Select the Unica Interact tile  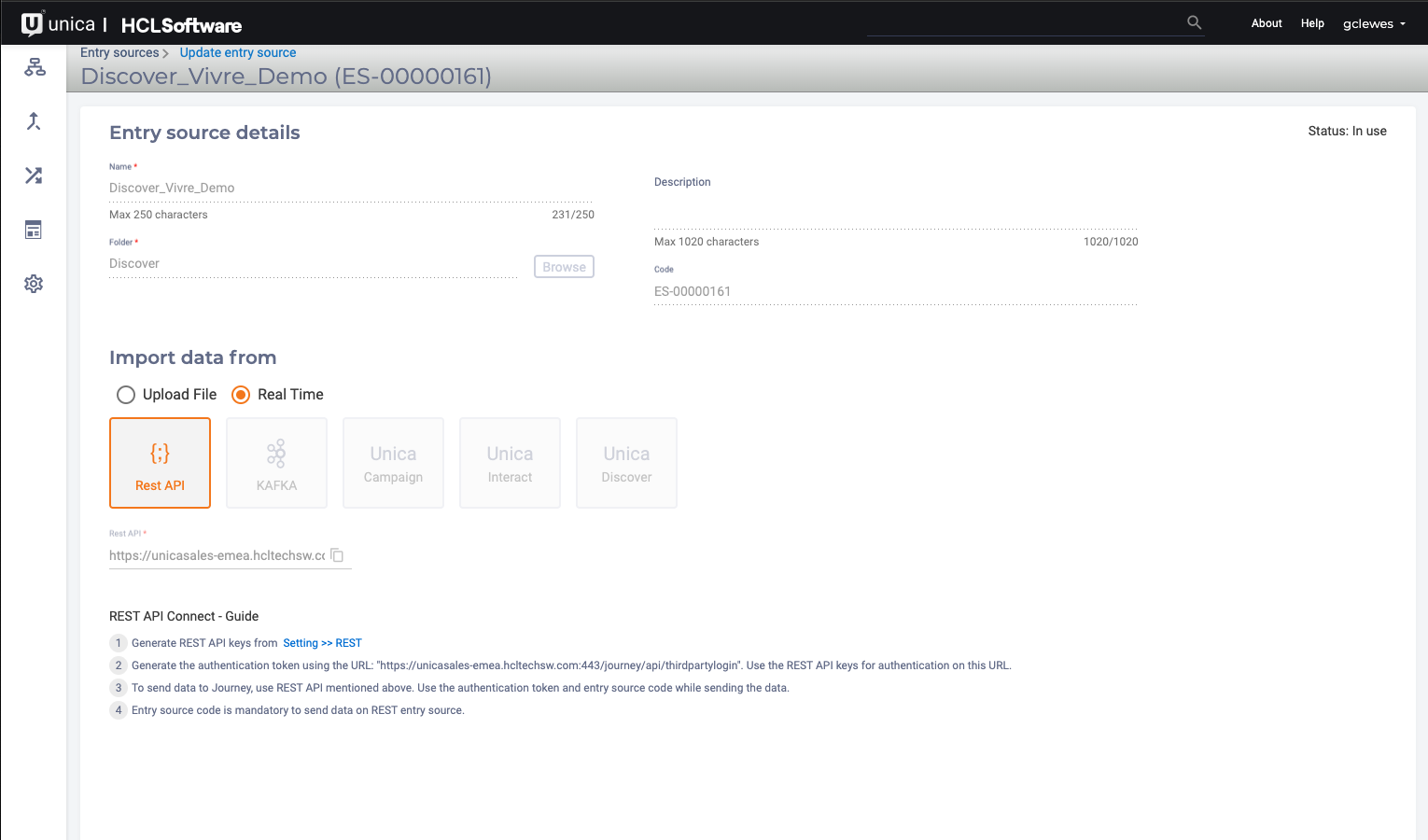(x=510, y=463)
